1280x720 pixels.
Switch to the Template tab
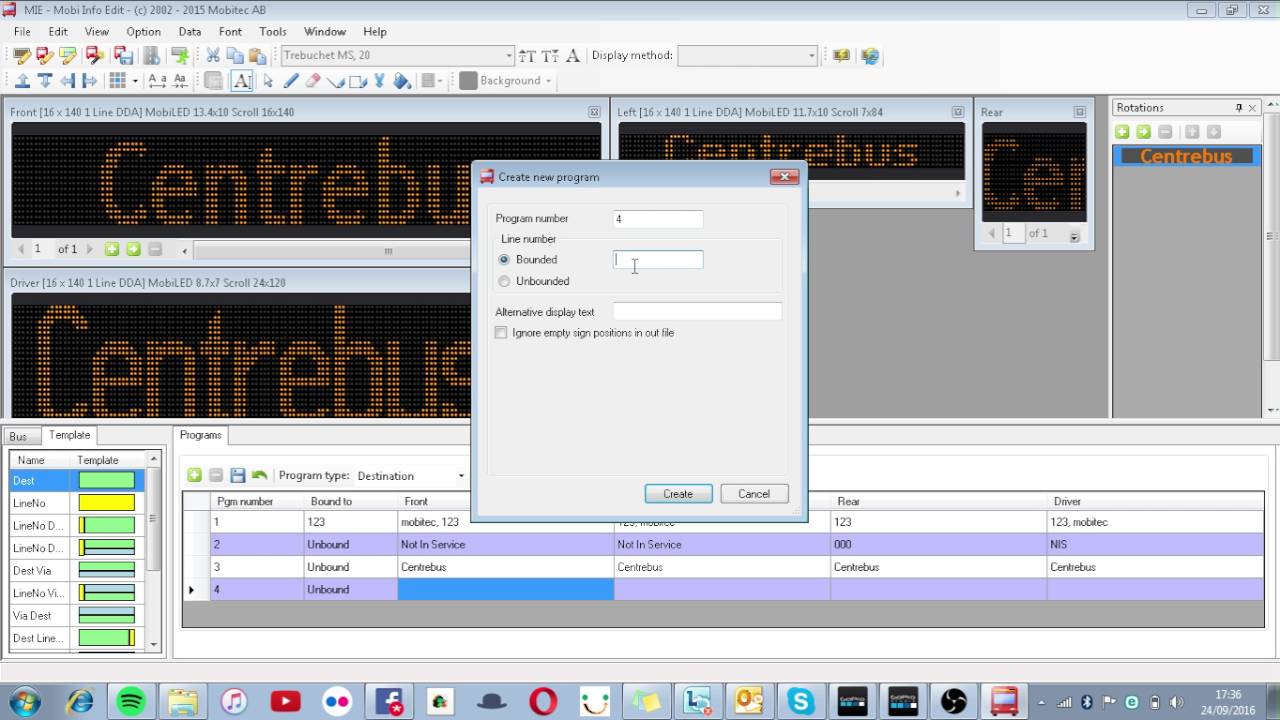pyautogui.click(x=69, y=435)
